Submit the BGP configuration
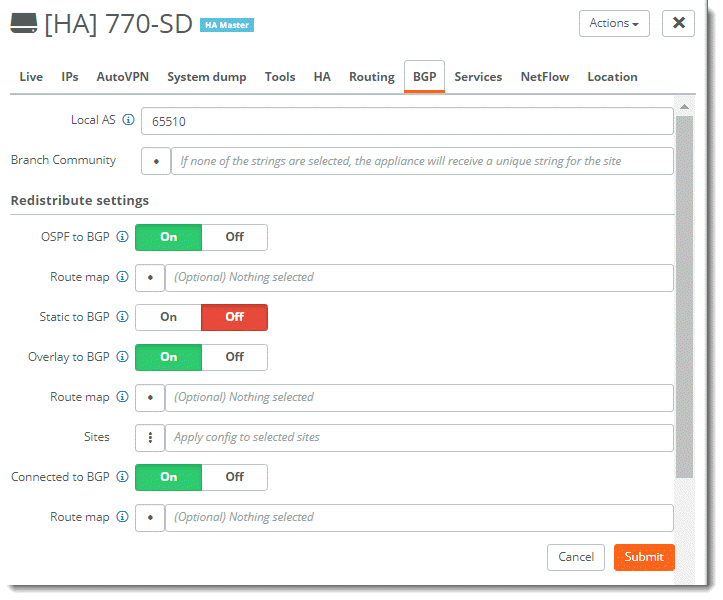This screenshot has width=723, height=600. coord(643,557)
